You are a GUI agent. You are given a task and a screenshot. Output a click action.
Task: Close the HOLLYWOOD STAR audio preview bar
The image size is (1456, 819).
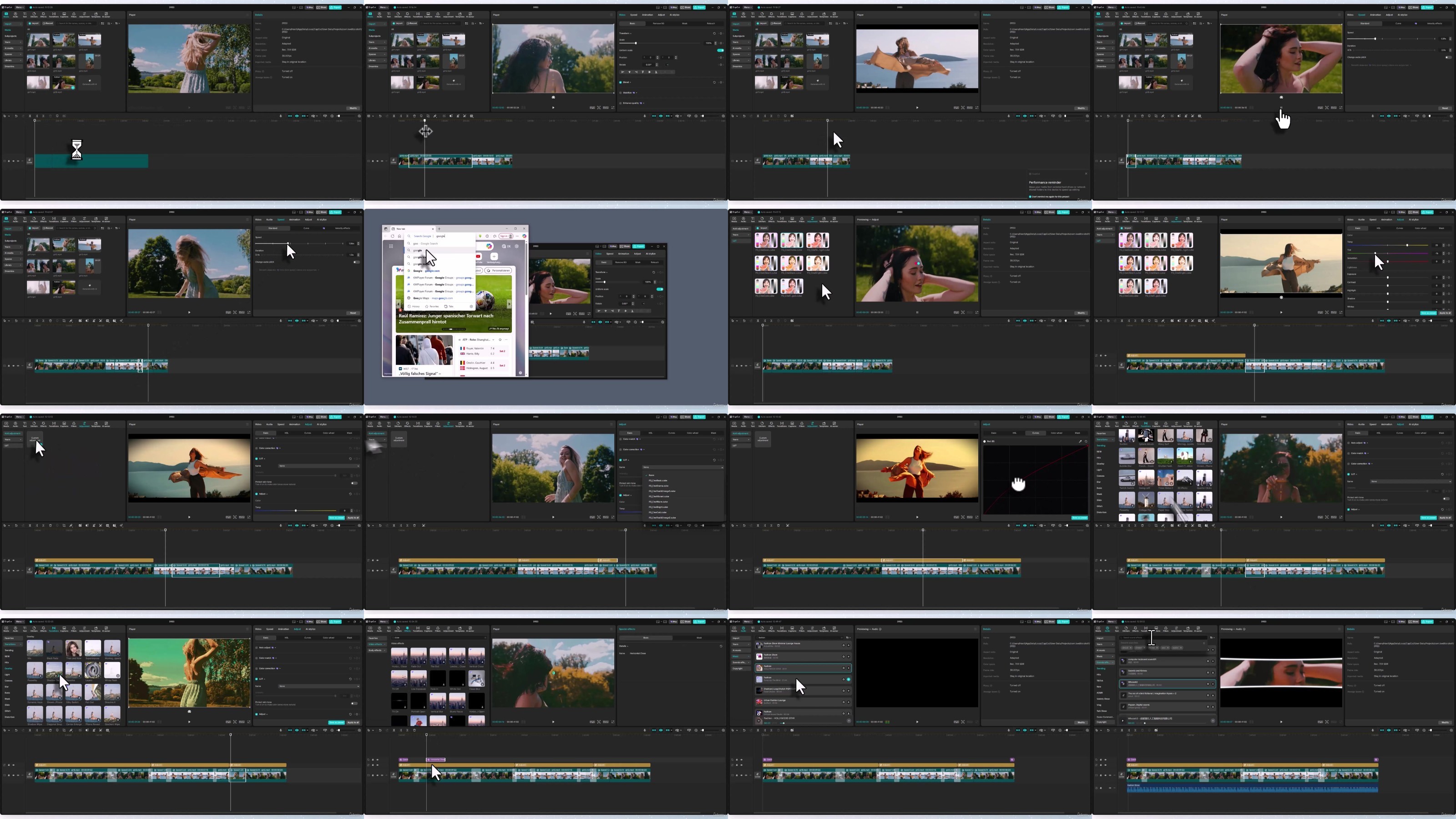tap(849, 721)
